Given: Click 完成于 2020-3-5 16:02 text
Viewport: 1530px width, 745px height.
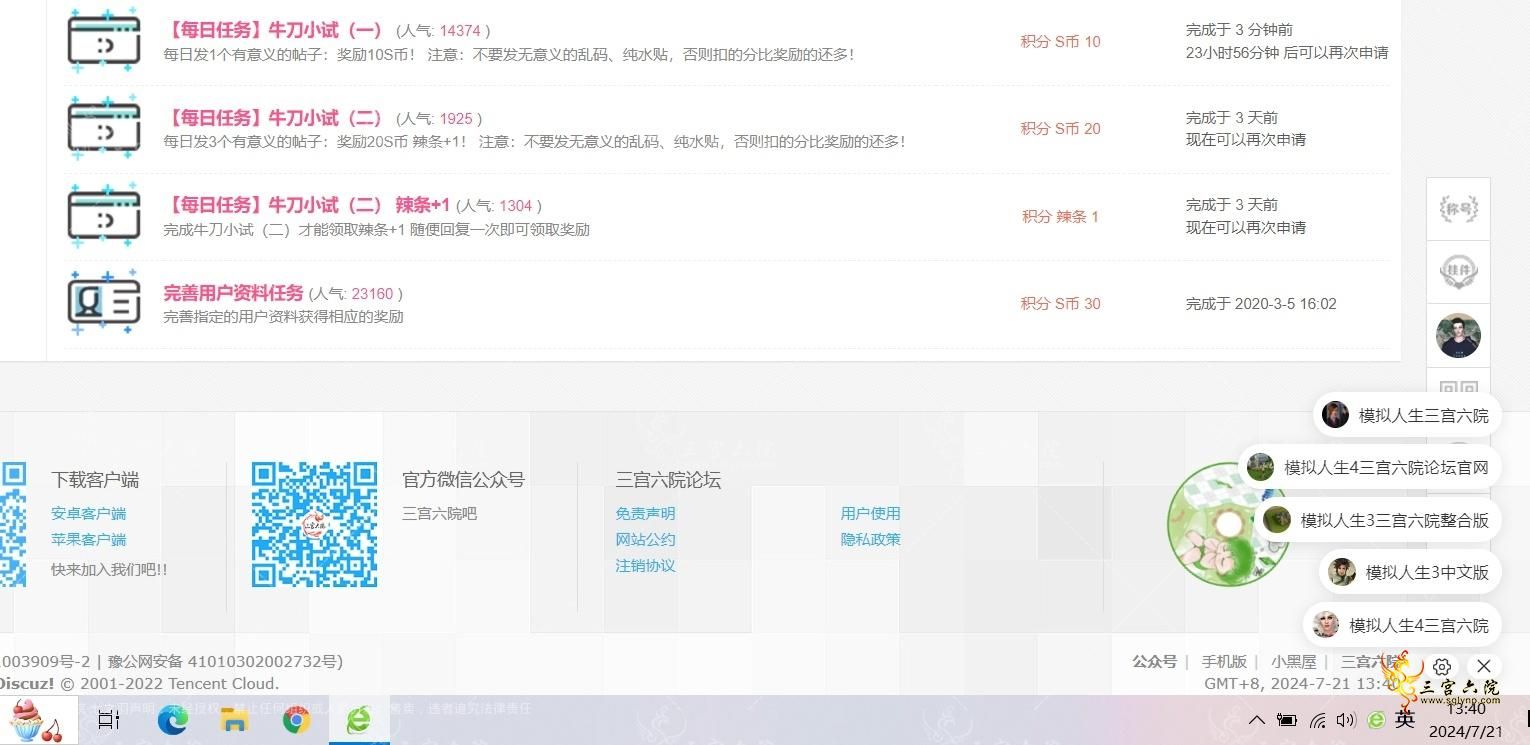Looking at the screenshot, I should [1261, 303].
